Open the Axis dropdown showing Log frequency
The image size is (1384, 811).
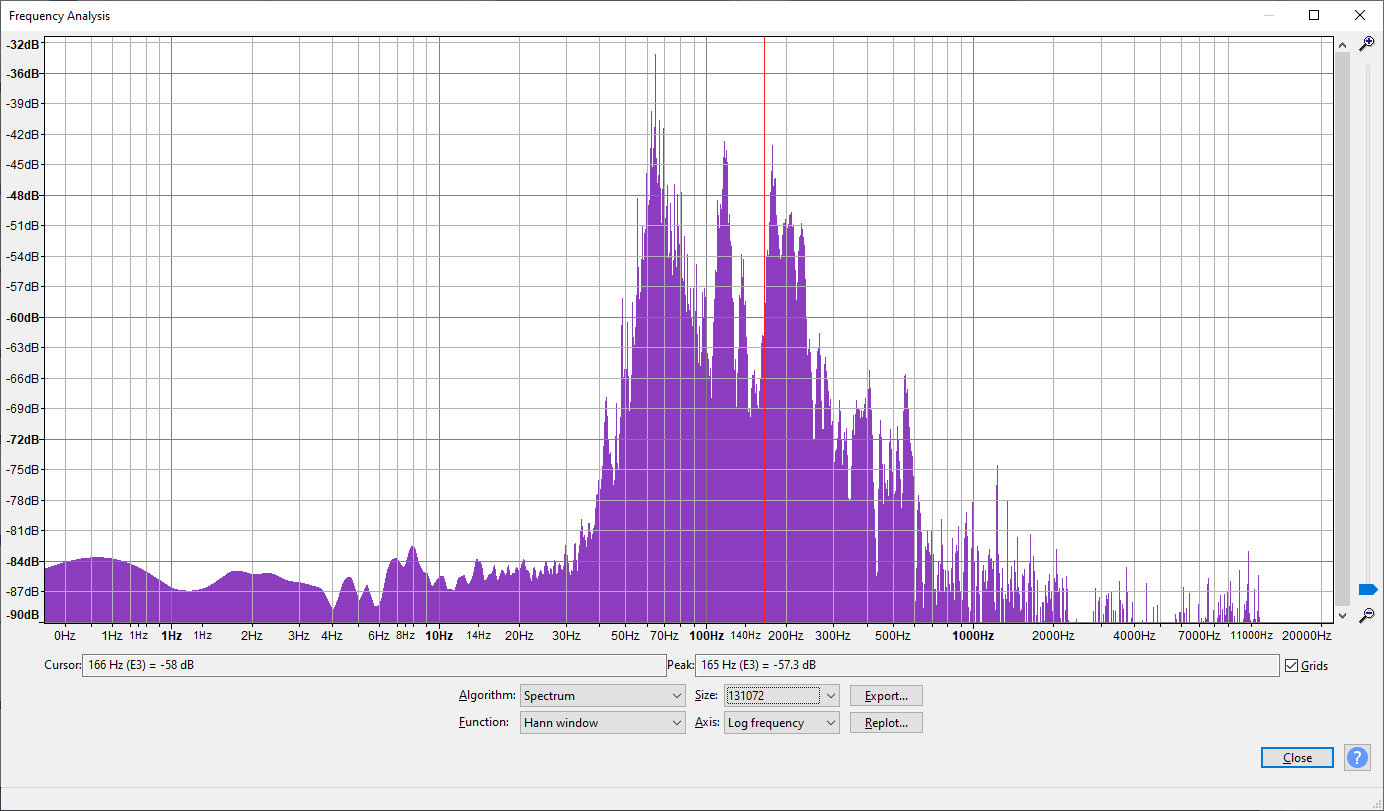click(x=782, y=723)
